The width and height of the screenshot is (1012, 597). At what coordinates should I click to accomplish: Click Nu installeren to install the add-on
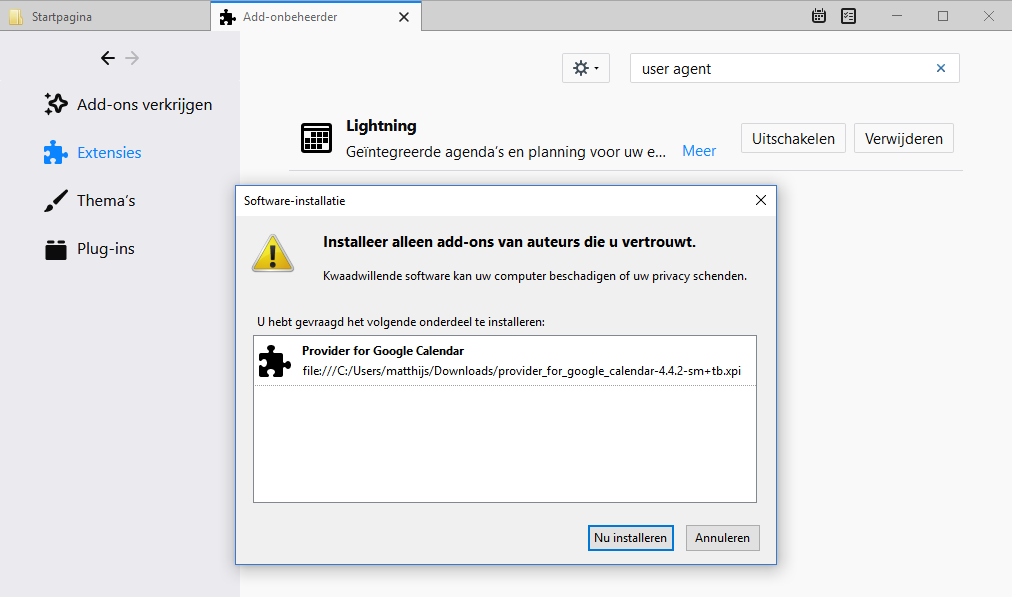[x=630, y=538]
